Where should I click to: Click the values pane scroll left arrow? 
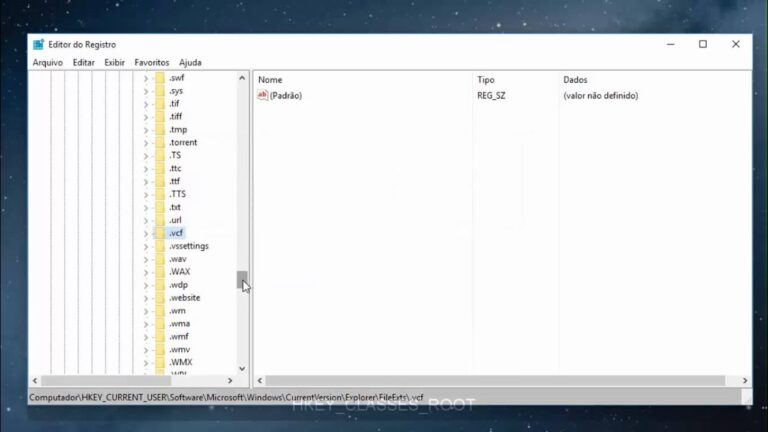tap(260, 381)
